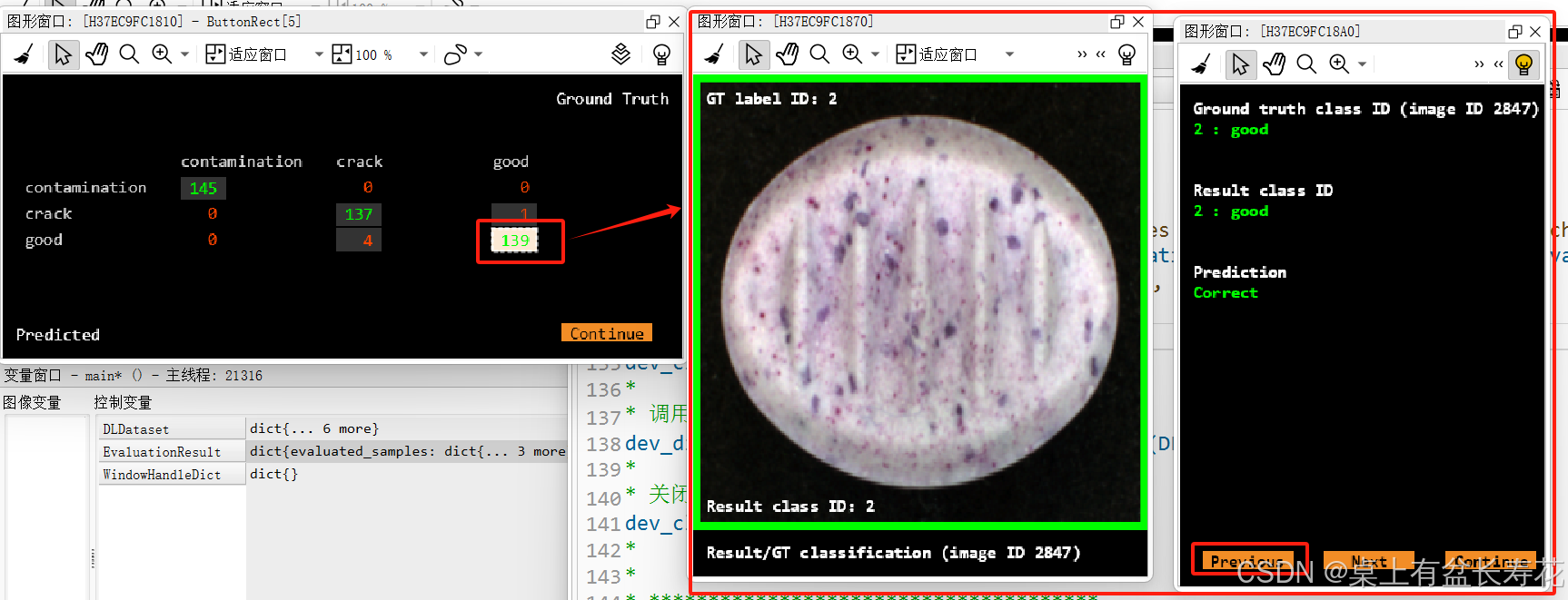1568x600 pixels.
Task: Select confusion matrix cell 145
Action: point(203,188)
